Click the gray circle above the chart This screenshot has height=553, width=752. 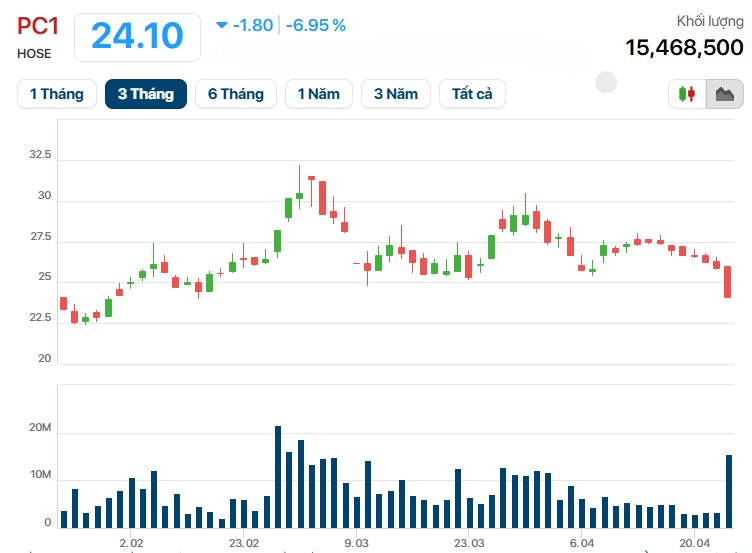click(x=606, y=82)
